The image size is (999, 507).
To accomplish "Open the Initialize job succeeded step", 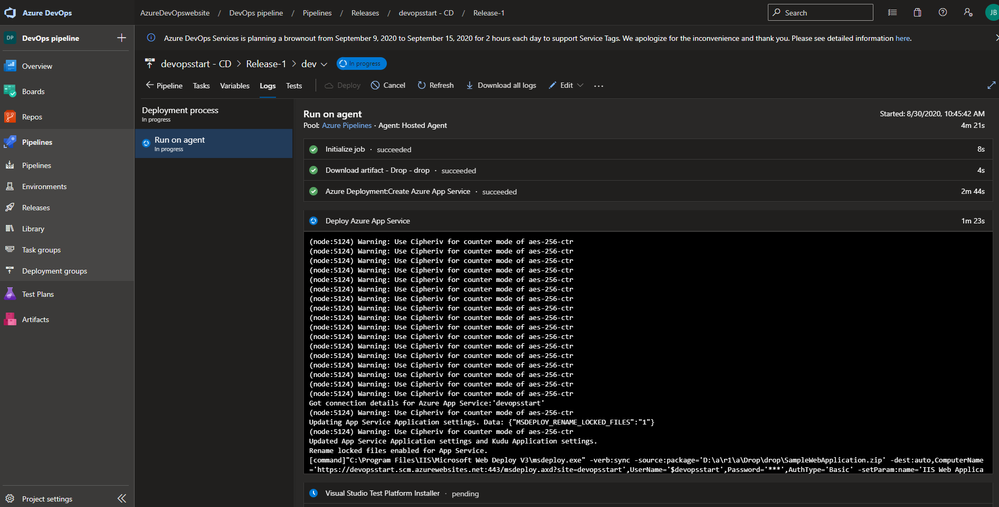I will [647, 149].
